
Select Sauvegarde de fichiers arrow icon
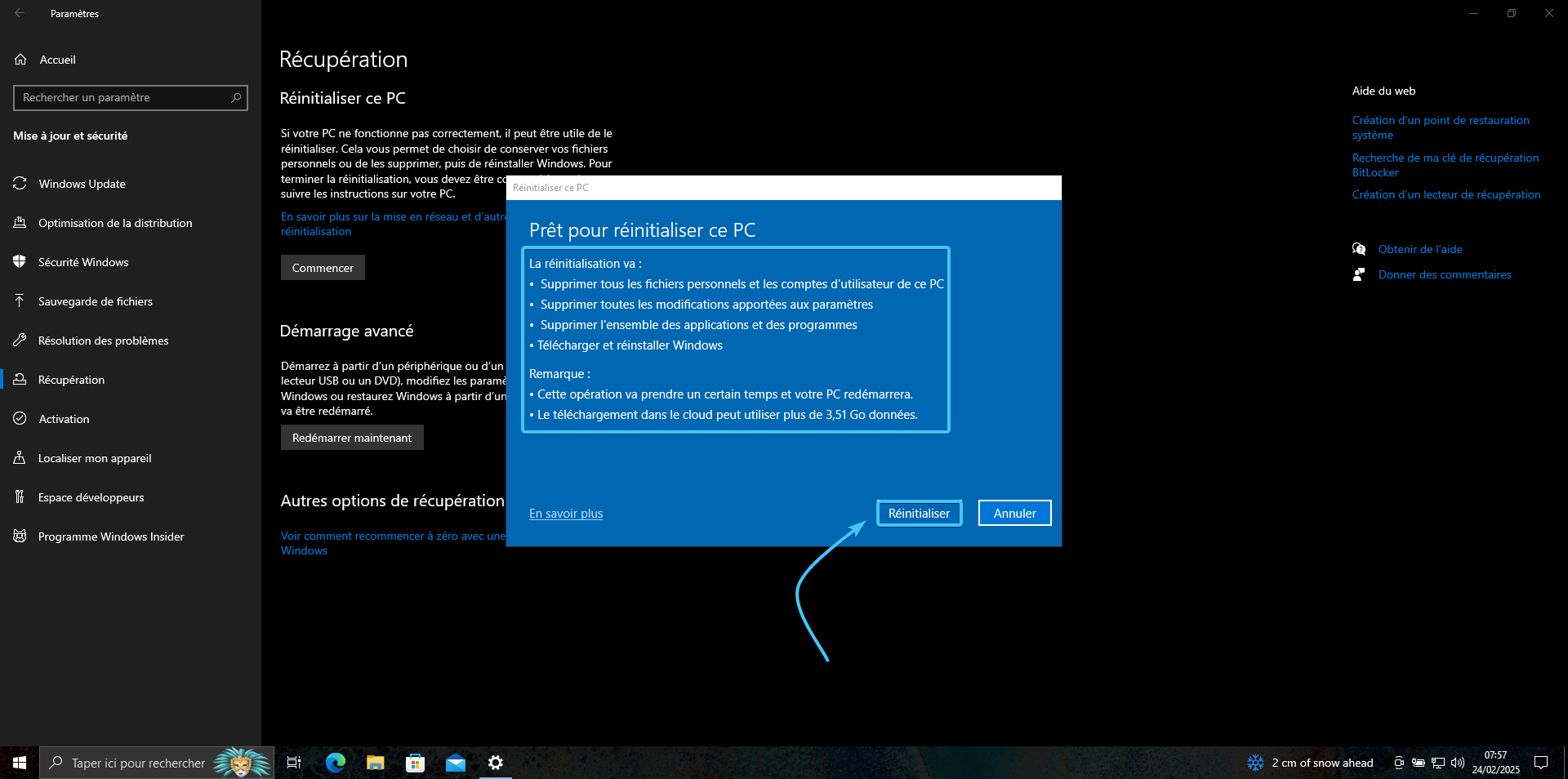[x=20, y=301]
